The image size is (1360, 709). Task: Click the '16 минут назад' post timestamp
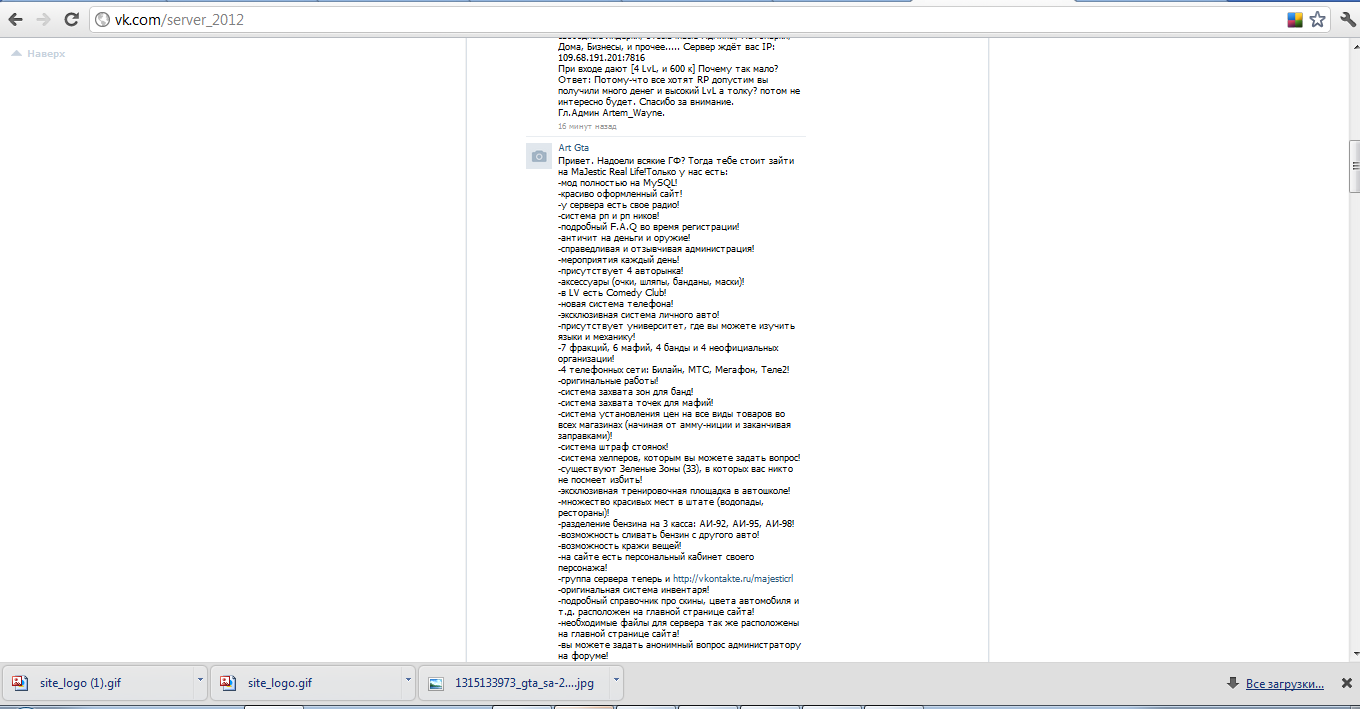coord(587,126)
